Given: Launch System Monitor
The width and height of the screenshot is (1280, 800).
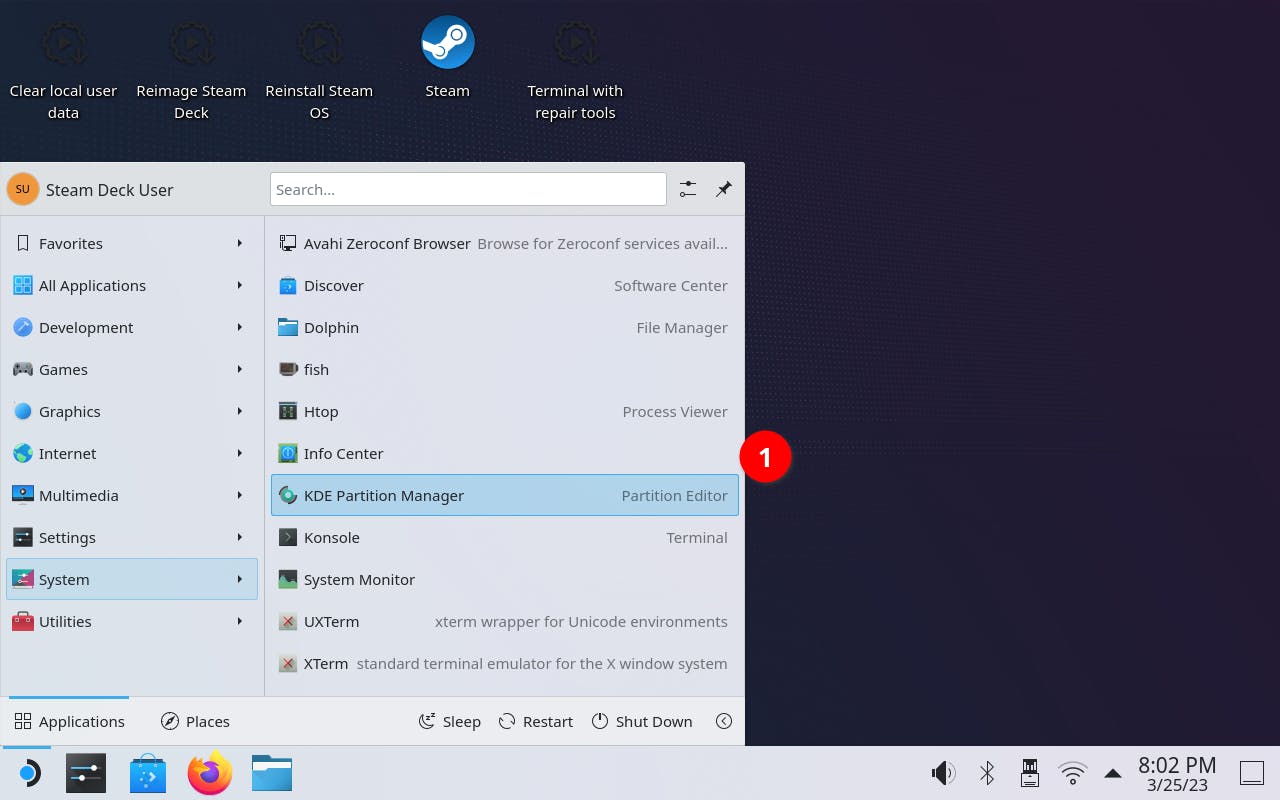Looking at the screenshot, I should [x=505, y=579].
